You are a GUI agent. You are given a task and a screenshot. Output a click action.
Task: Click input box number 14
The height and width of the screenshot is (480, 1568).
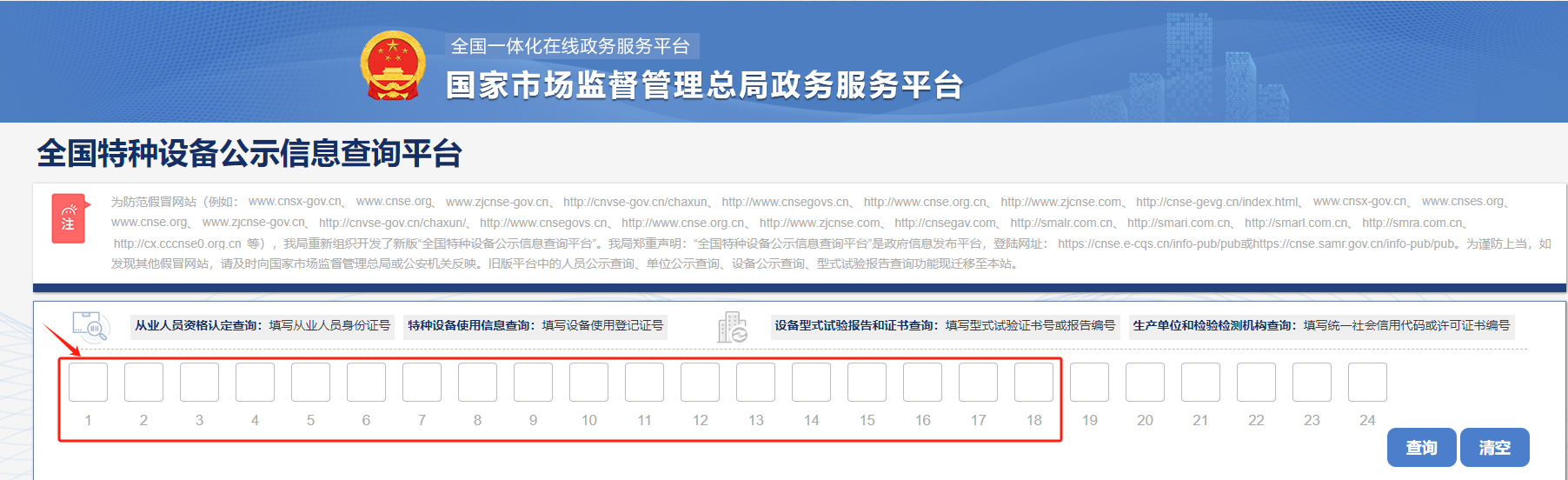[811, 383]
